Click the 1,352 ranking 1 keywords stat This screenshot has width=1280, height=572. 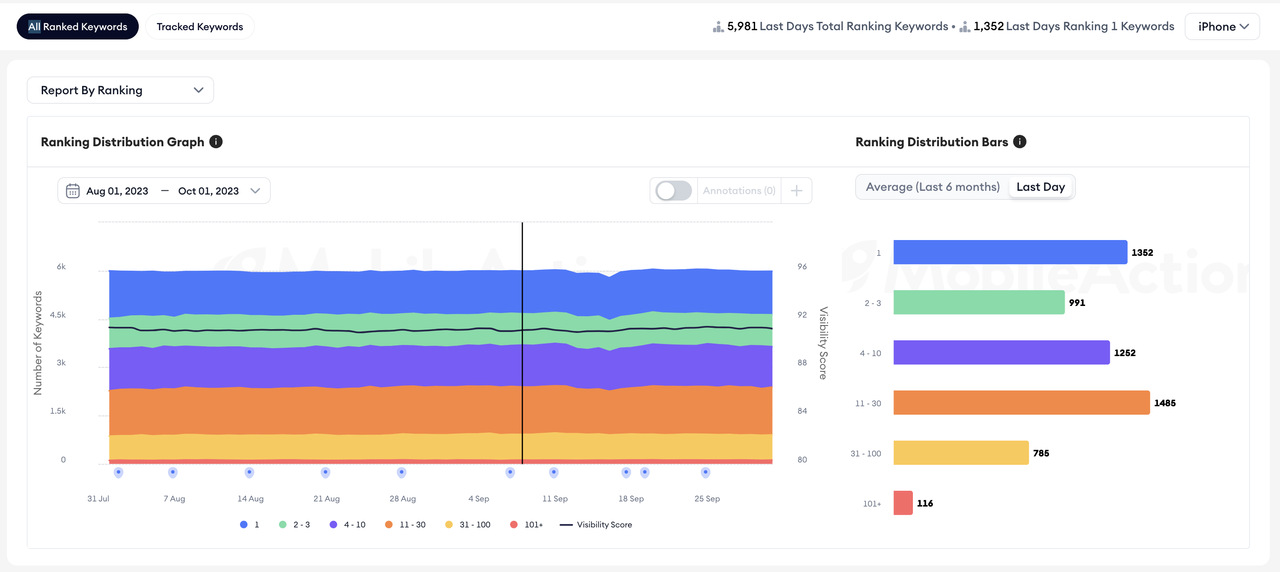1074,27
